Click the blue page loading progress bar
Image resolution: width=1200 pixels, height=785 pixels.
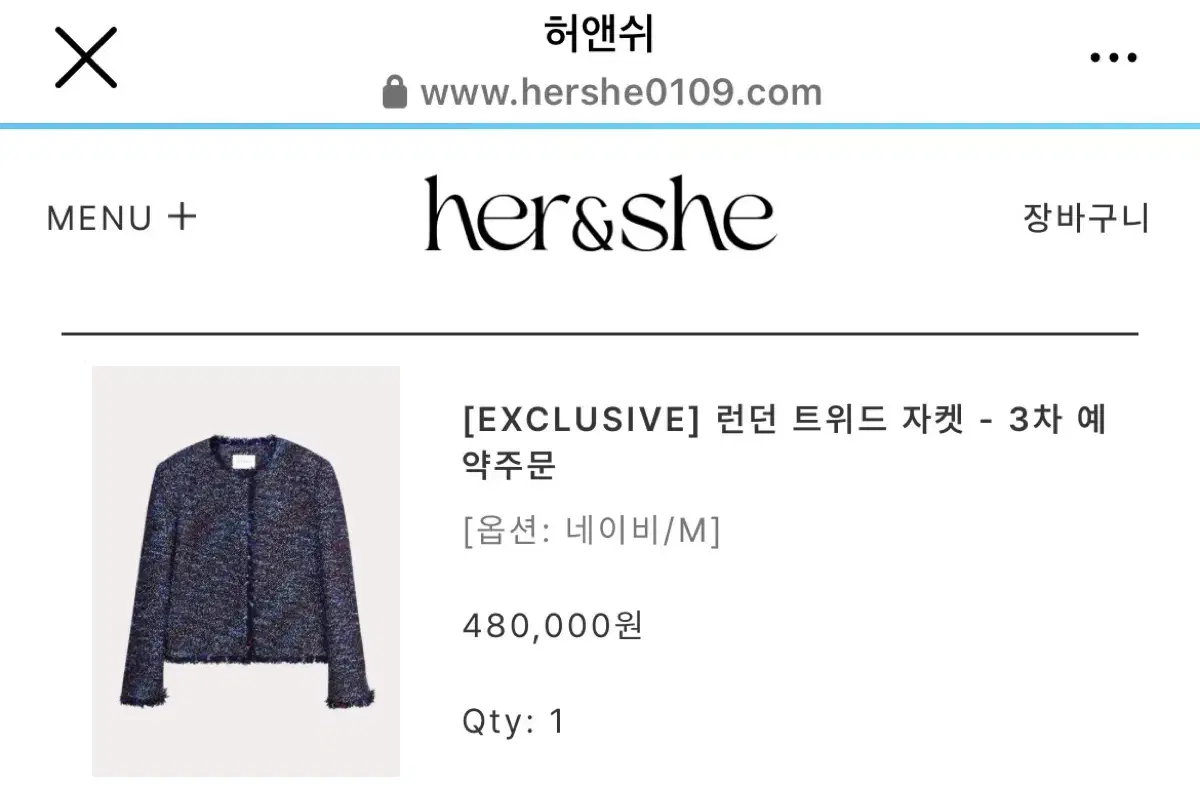coord(600,126)
